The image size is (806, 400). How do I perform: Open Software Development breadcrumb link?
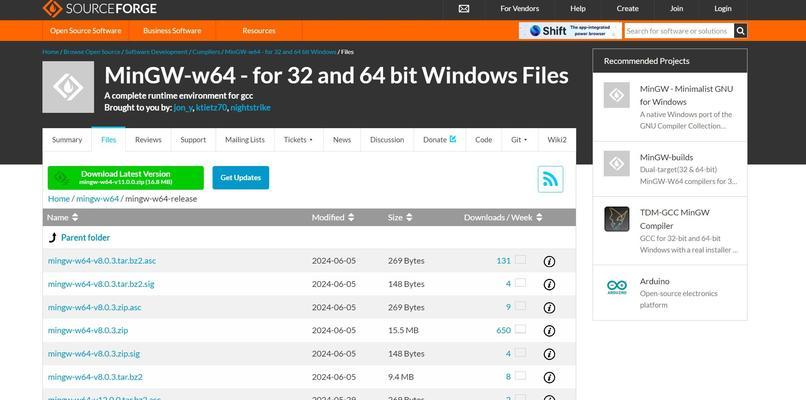tap(156, 52)
